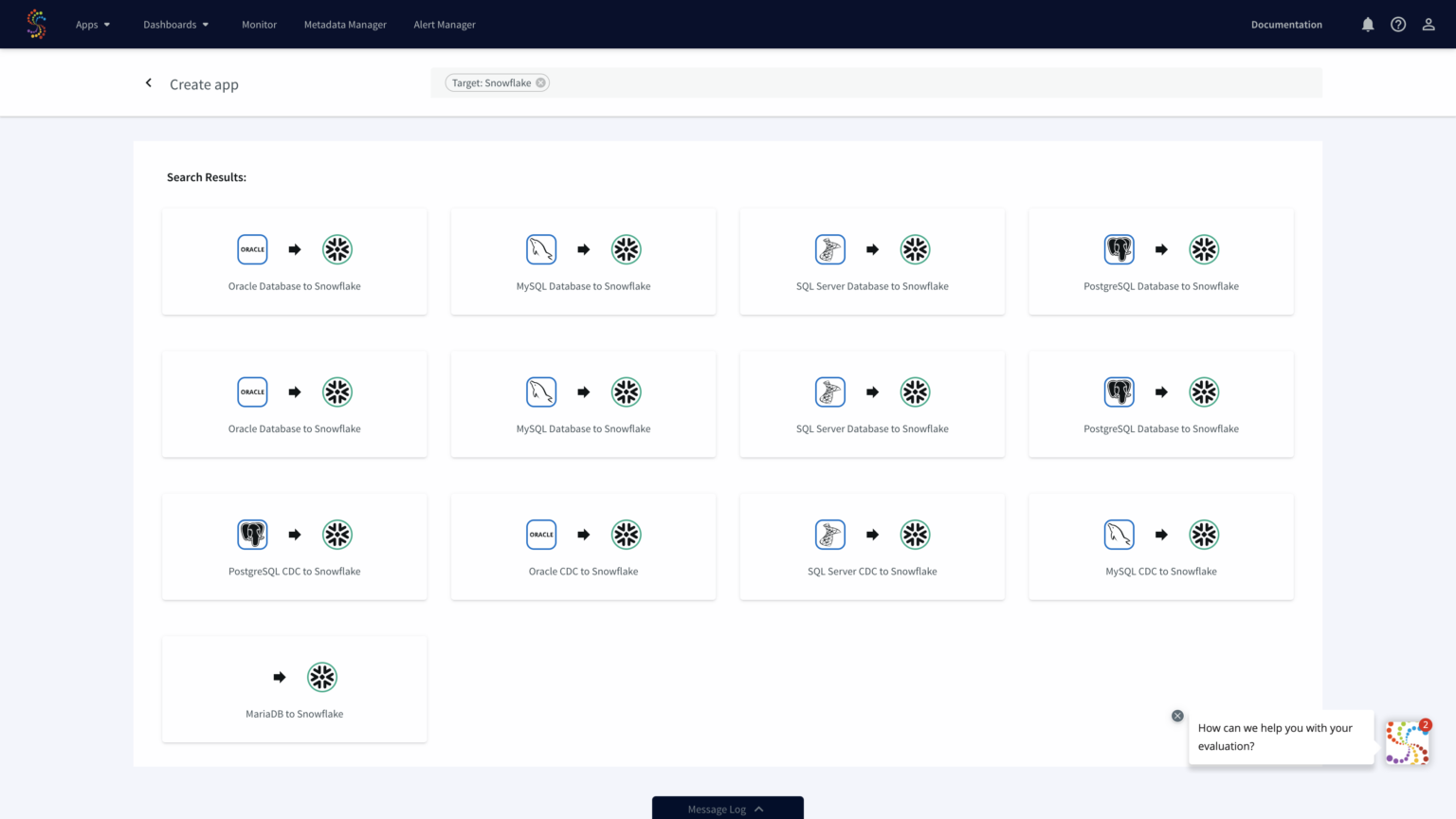
Task: Open the Apps dropdown menu
Action: click(93, 24)
